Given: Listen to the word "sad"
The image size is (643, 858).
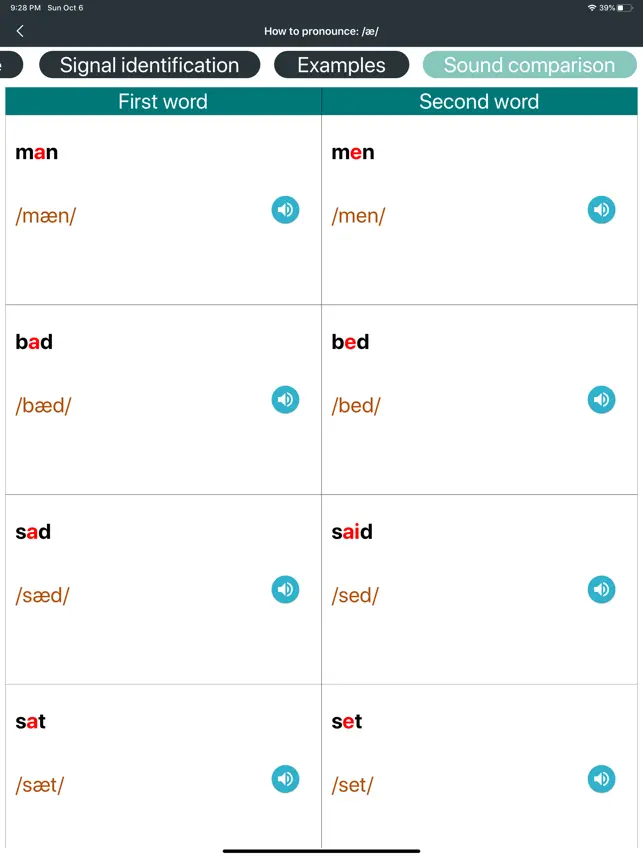Looking at the screenshot, I should [285, 590].
